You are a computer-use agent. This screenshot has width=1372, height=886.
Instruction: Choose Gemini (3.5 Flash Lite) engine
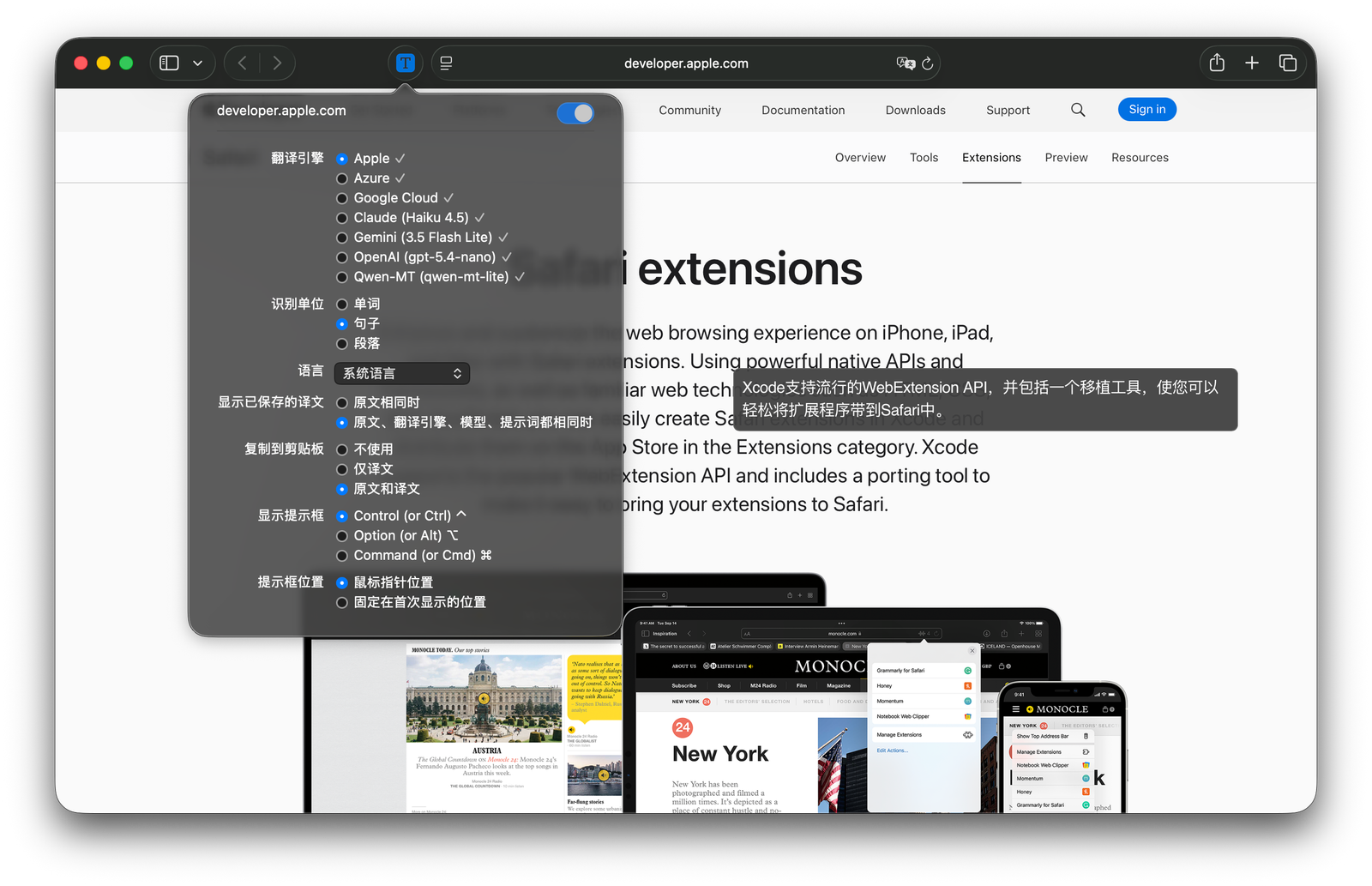342,238
